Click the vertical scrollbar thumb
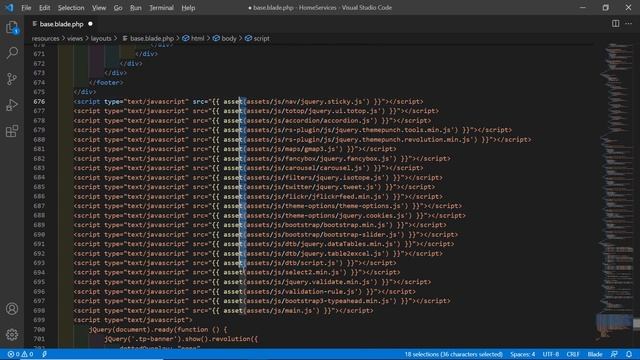Viewport: 640px width, 360px height. [636, 324]
